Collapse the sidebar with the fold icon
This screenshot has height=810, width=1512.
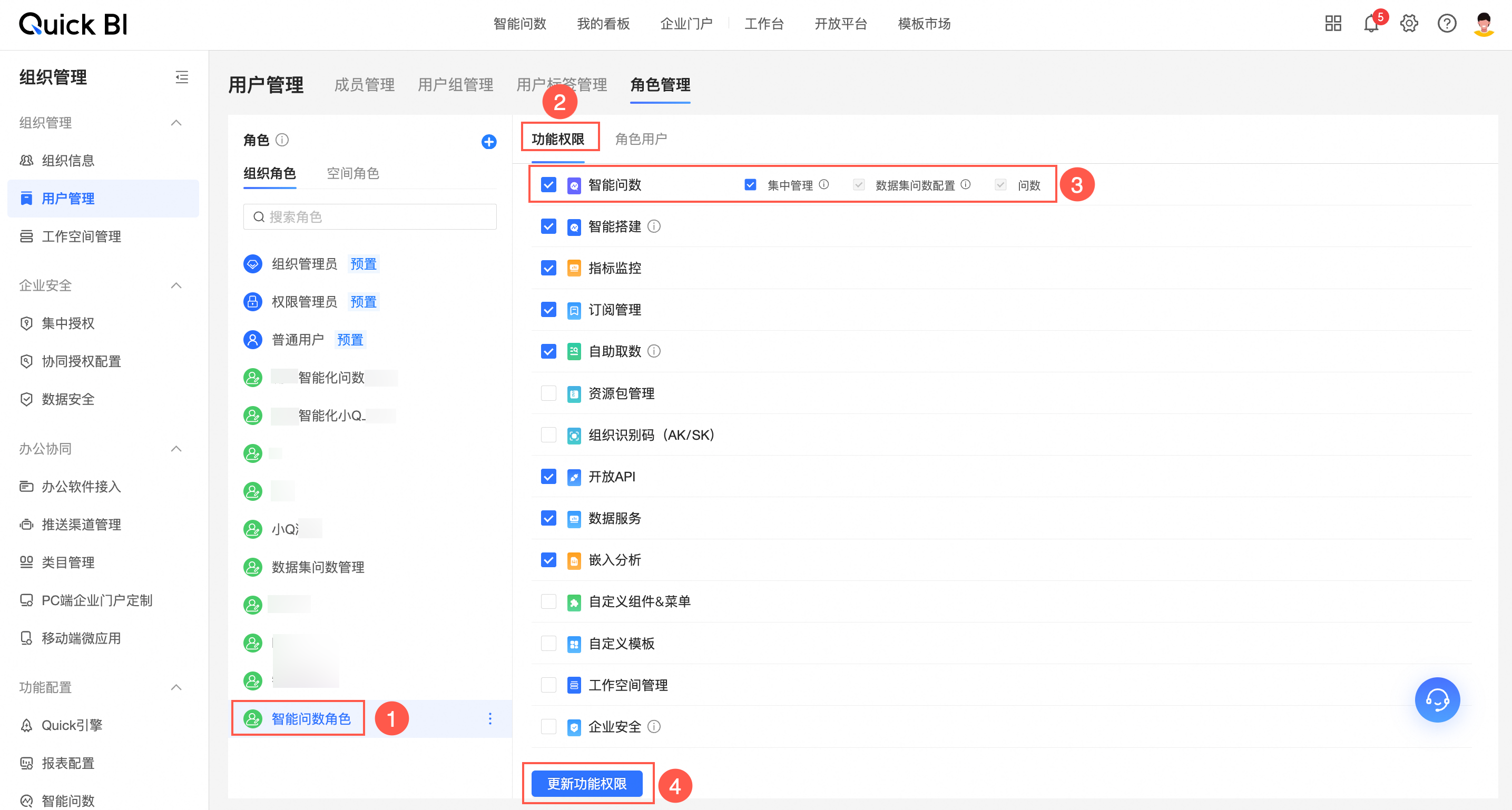(182, 77)
